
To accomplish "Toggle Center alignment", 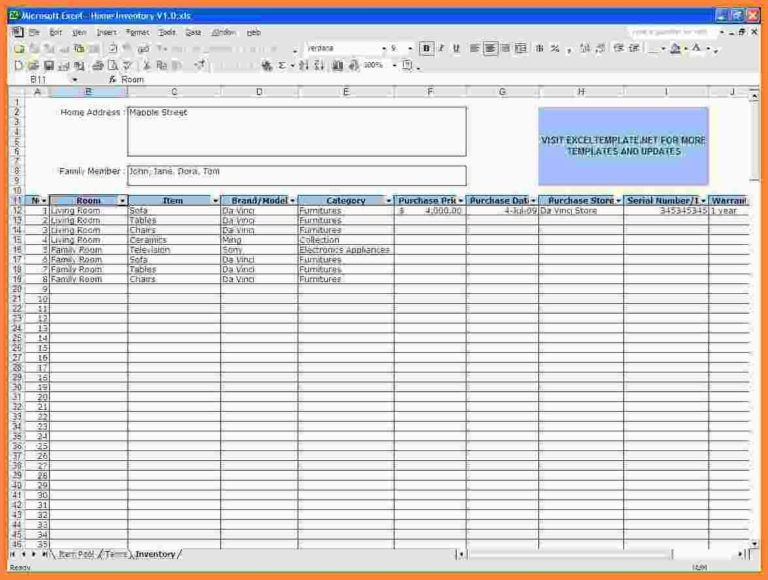I will (x=490, y=48).
